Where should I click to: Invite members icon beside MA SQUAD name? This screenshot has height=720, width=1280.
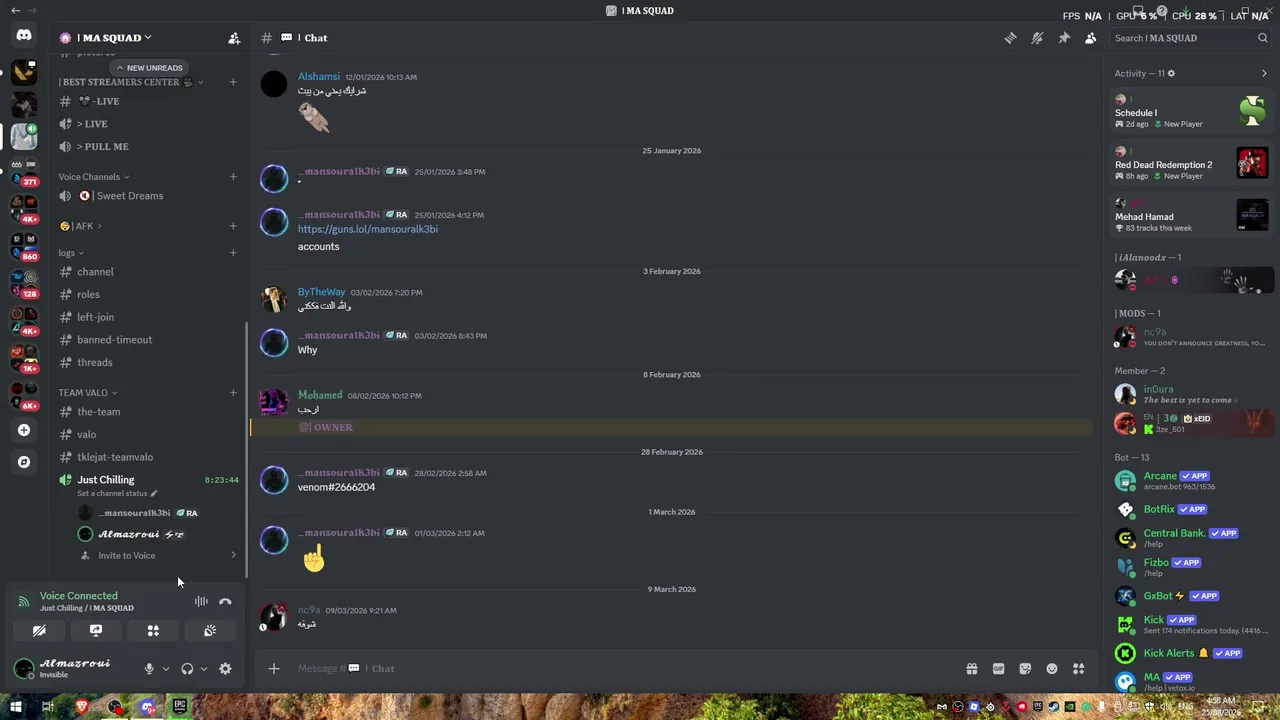pyautogui.click(x=234, y=38)
